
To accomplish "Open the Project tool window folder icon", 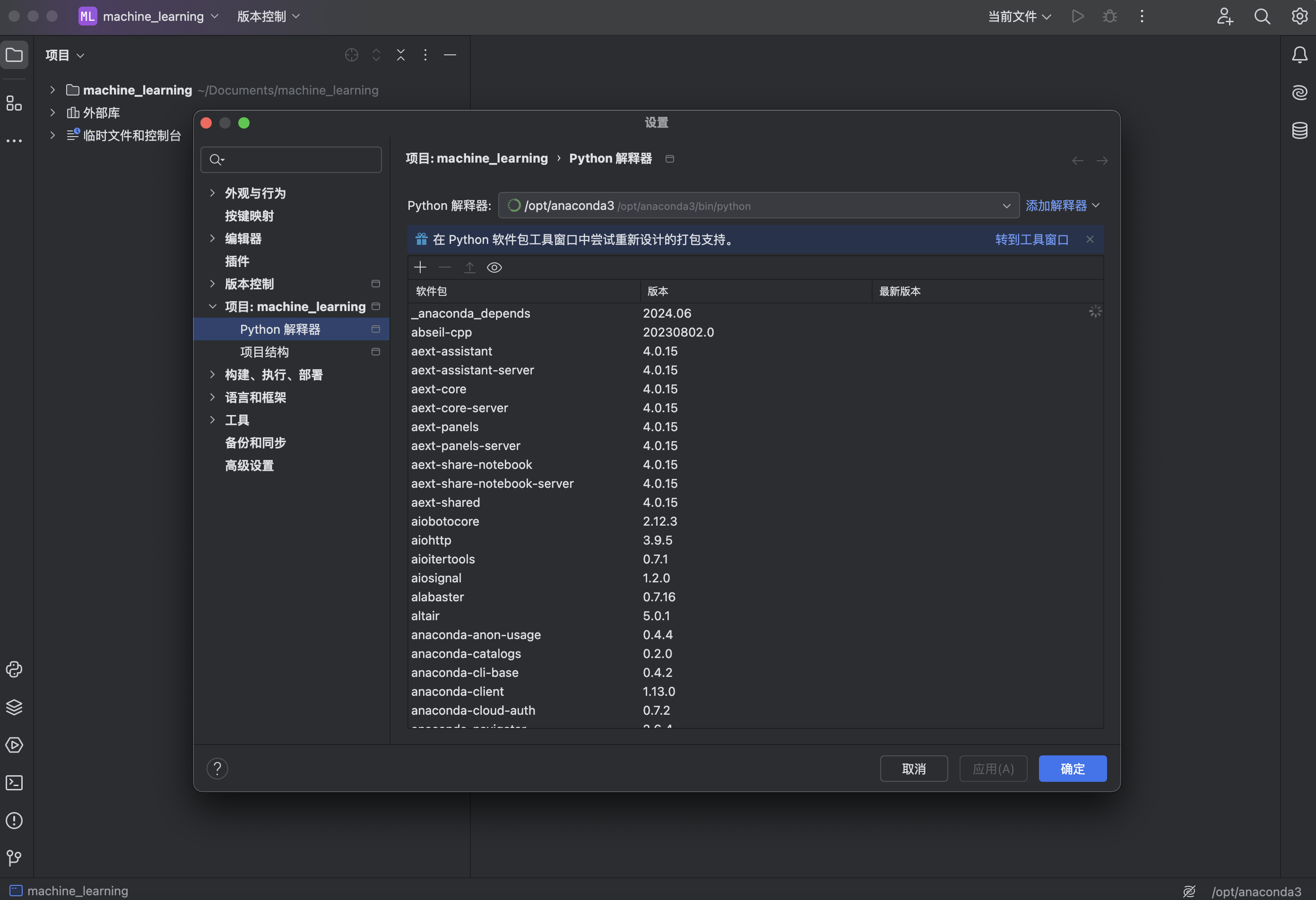I will [14, 55].
